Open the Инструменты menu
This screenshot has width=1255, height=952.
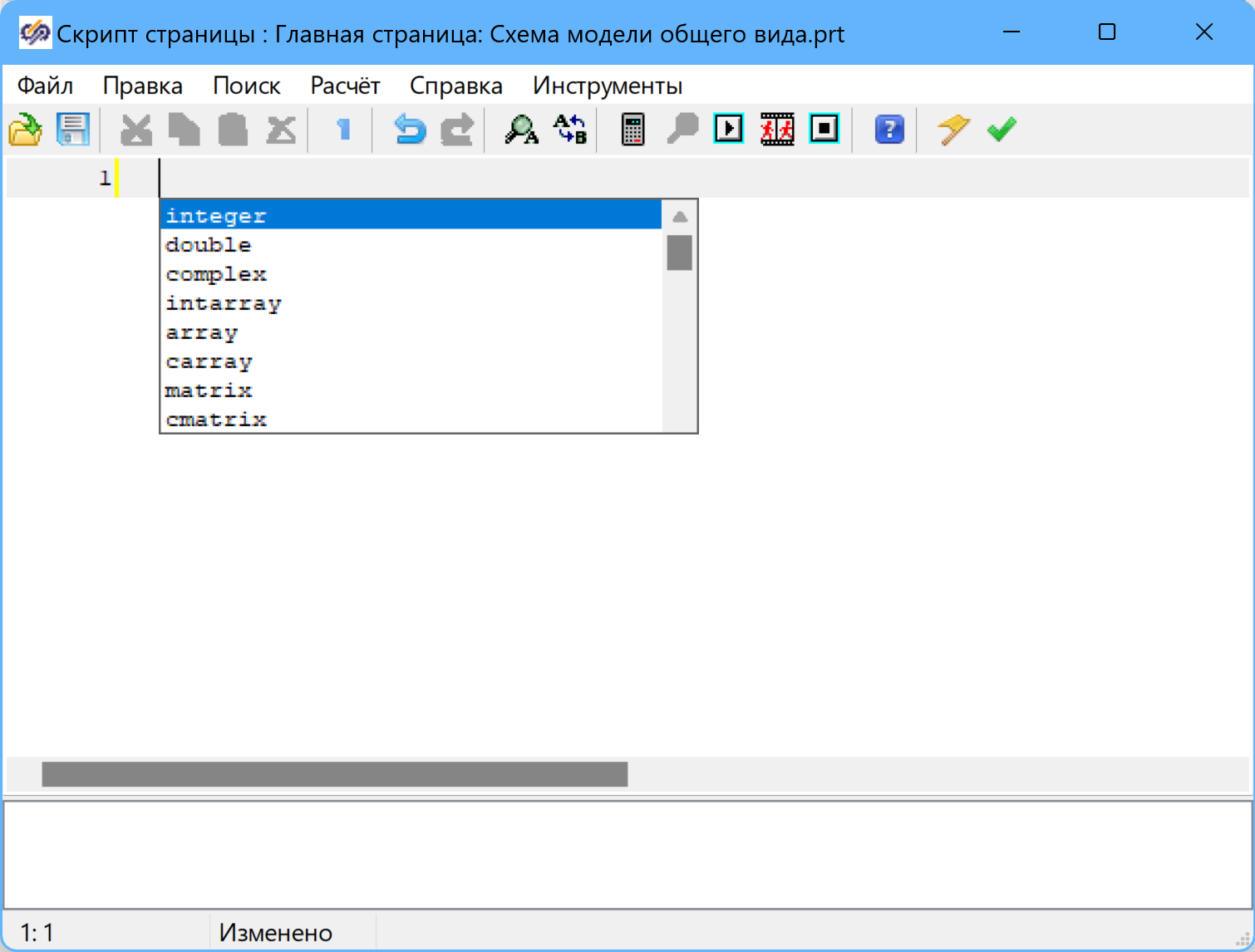(608, 86)
